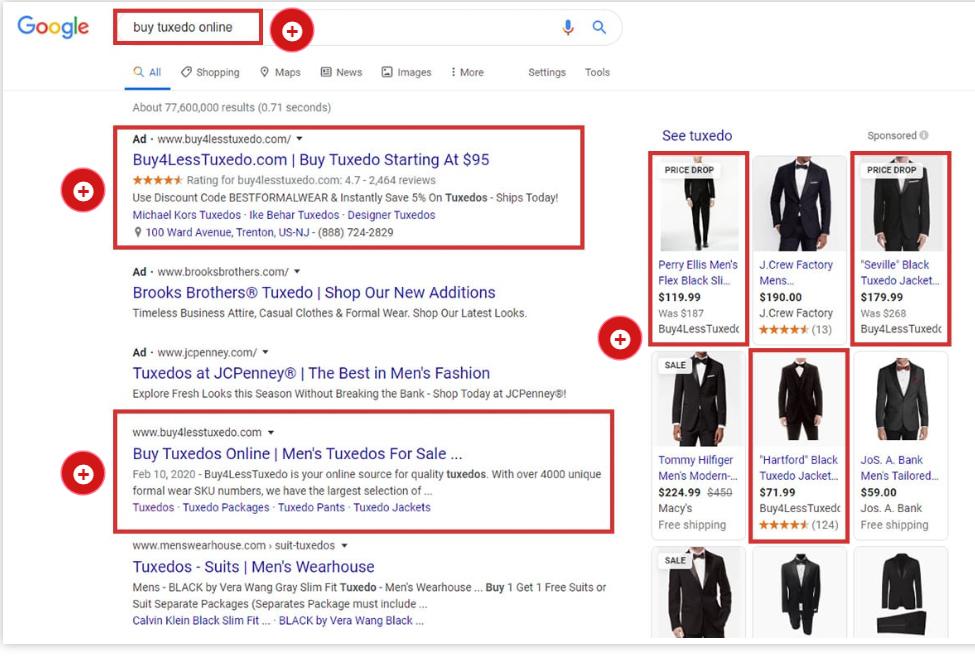Open Tommy Hilfiger Men's Modern title link

(x=698, y=468)
